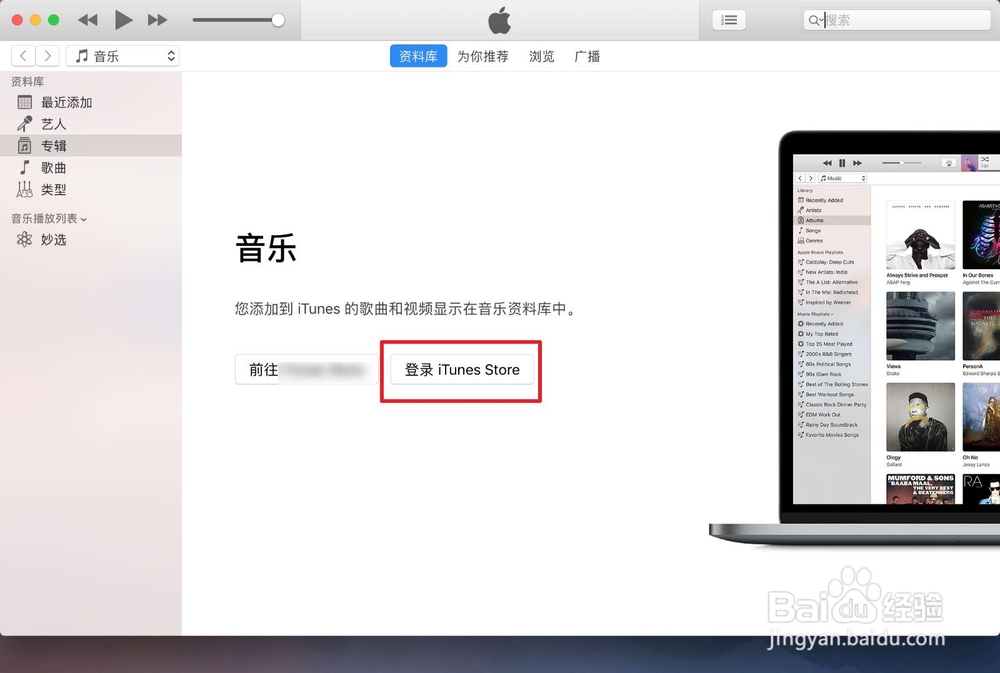This screenshot has width=1000, height=673.
Task: Click the 类型 genres icon
Action: click(x=24, y=189)
